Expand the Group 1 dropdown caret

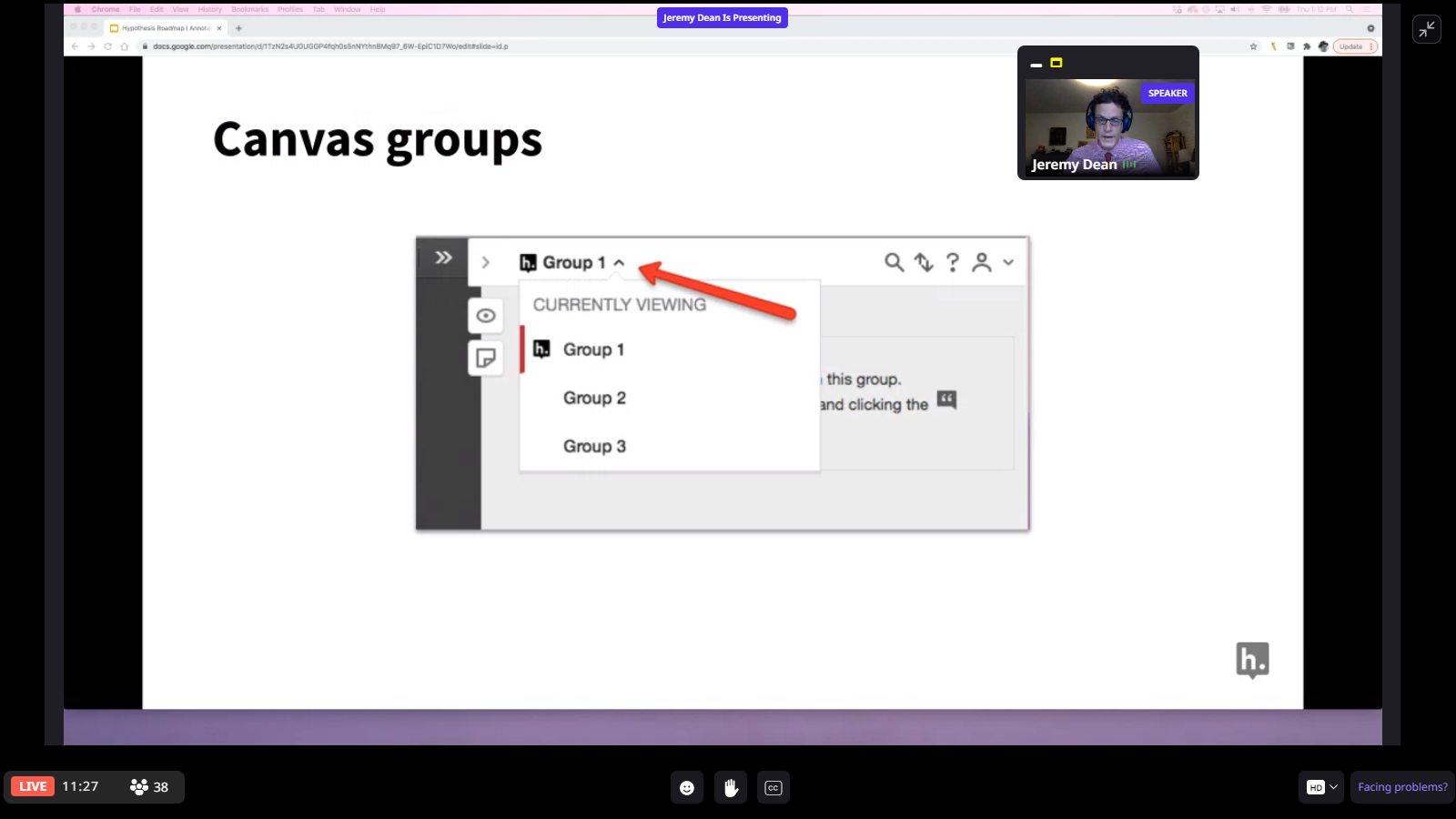(620, 263)
